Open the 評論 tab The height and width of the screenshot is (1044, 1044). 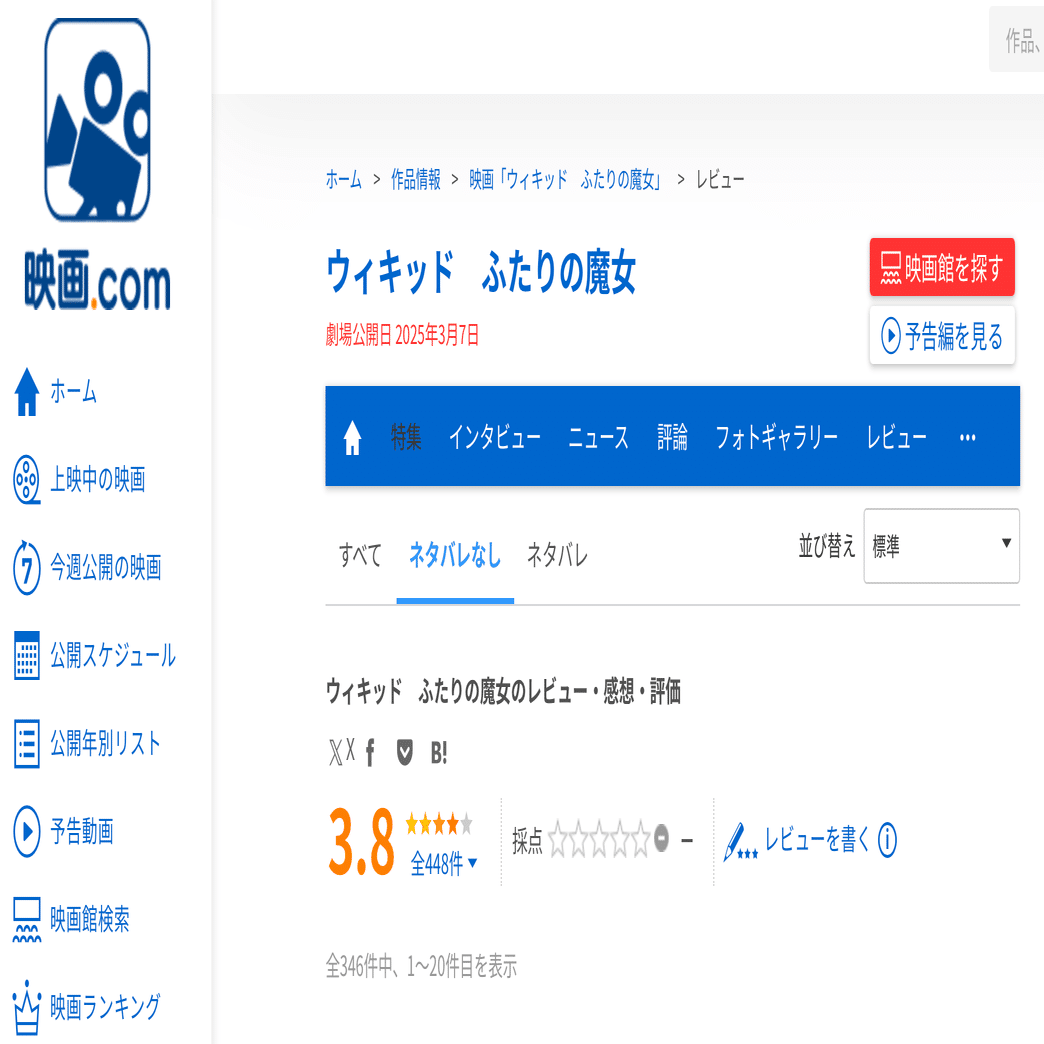coord(672,437)
